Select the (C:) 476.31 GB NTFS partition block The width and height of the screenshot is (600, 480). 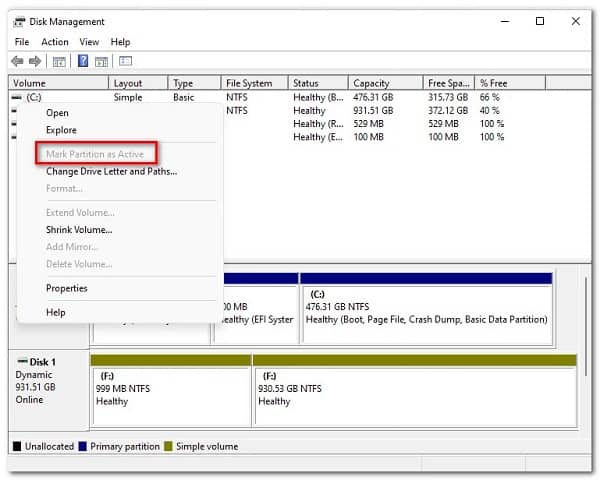tap(427, 308)
